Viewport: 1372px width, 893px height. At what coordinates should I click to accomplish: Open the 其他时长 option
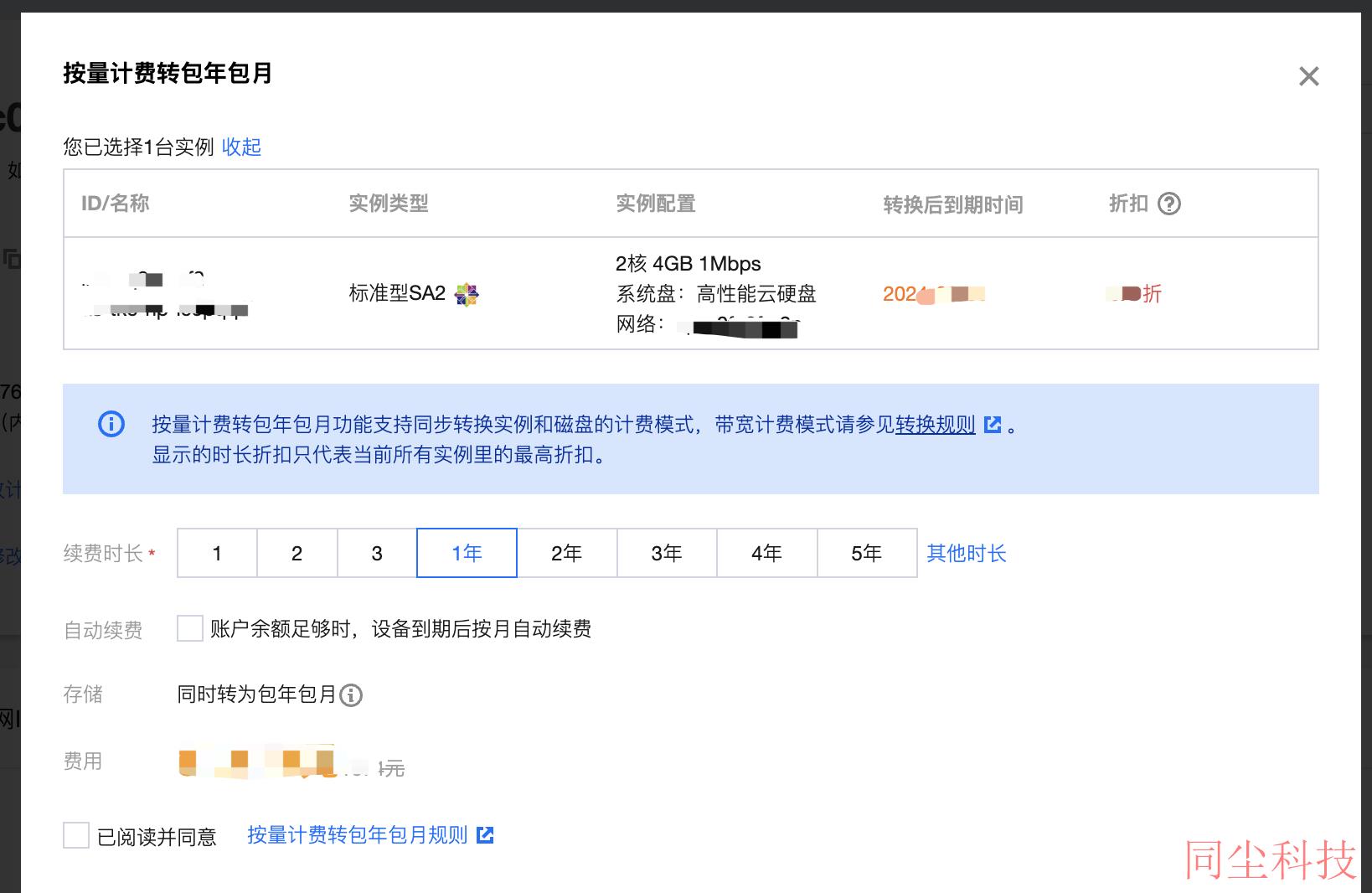tap(967, 553)
